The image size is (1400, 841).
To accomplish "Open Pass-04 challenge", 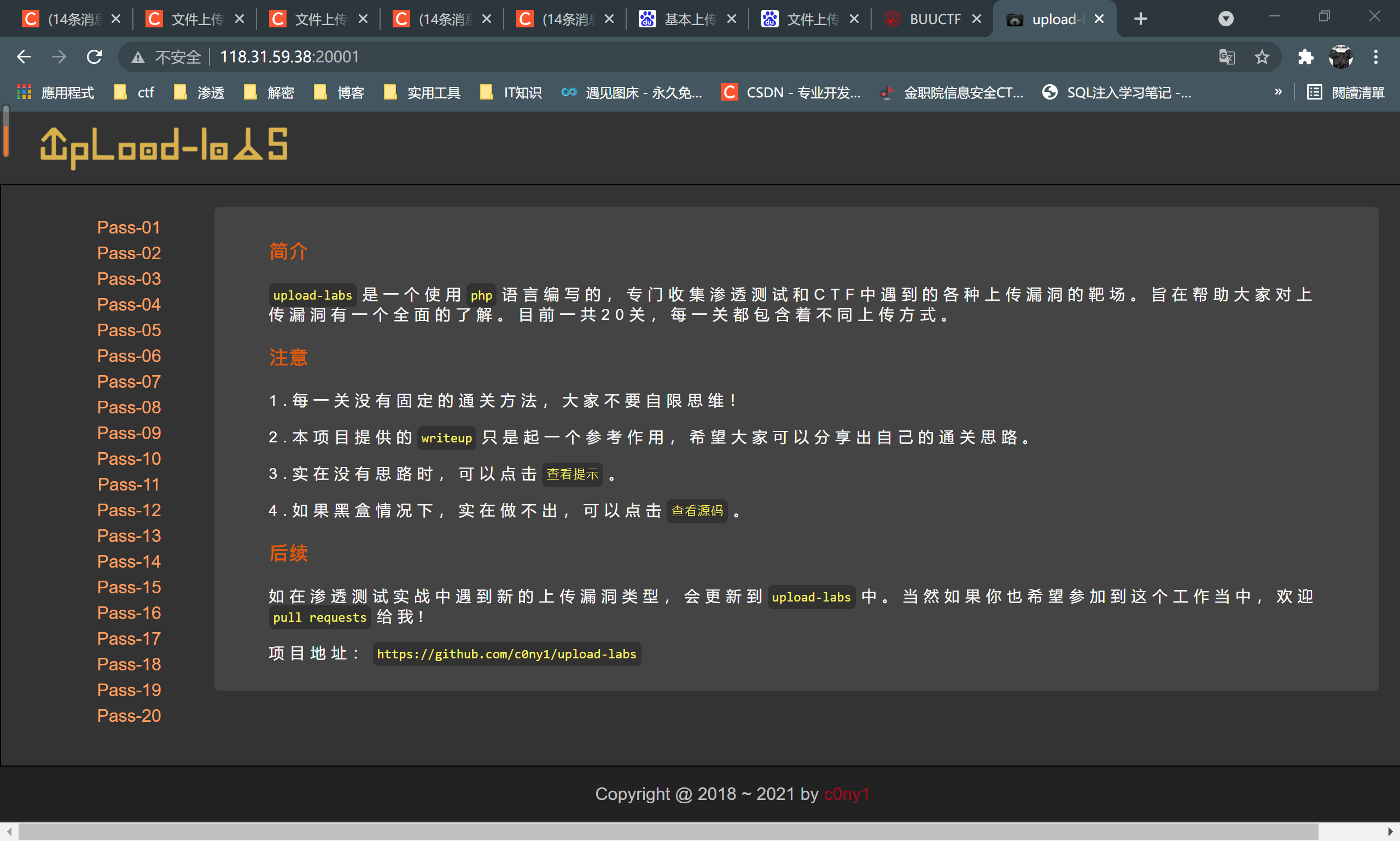I will point(129,305).
